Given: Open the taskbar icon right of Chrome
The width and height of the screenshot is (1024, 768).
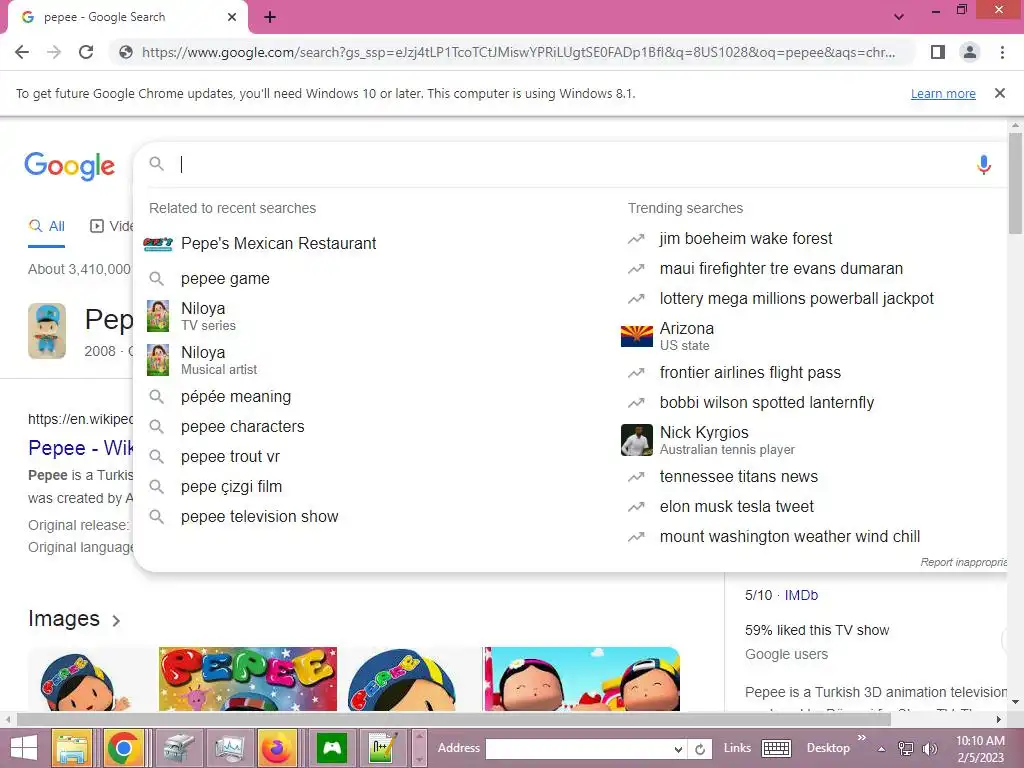Looking at the screenshot, I should pyautogui.click(x=179, y=748).
